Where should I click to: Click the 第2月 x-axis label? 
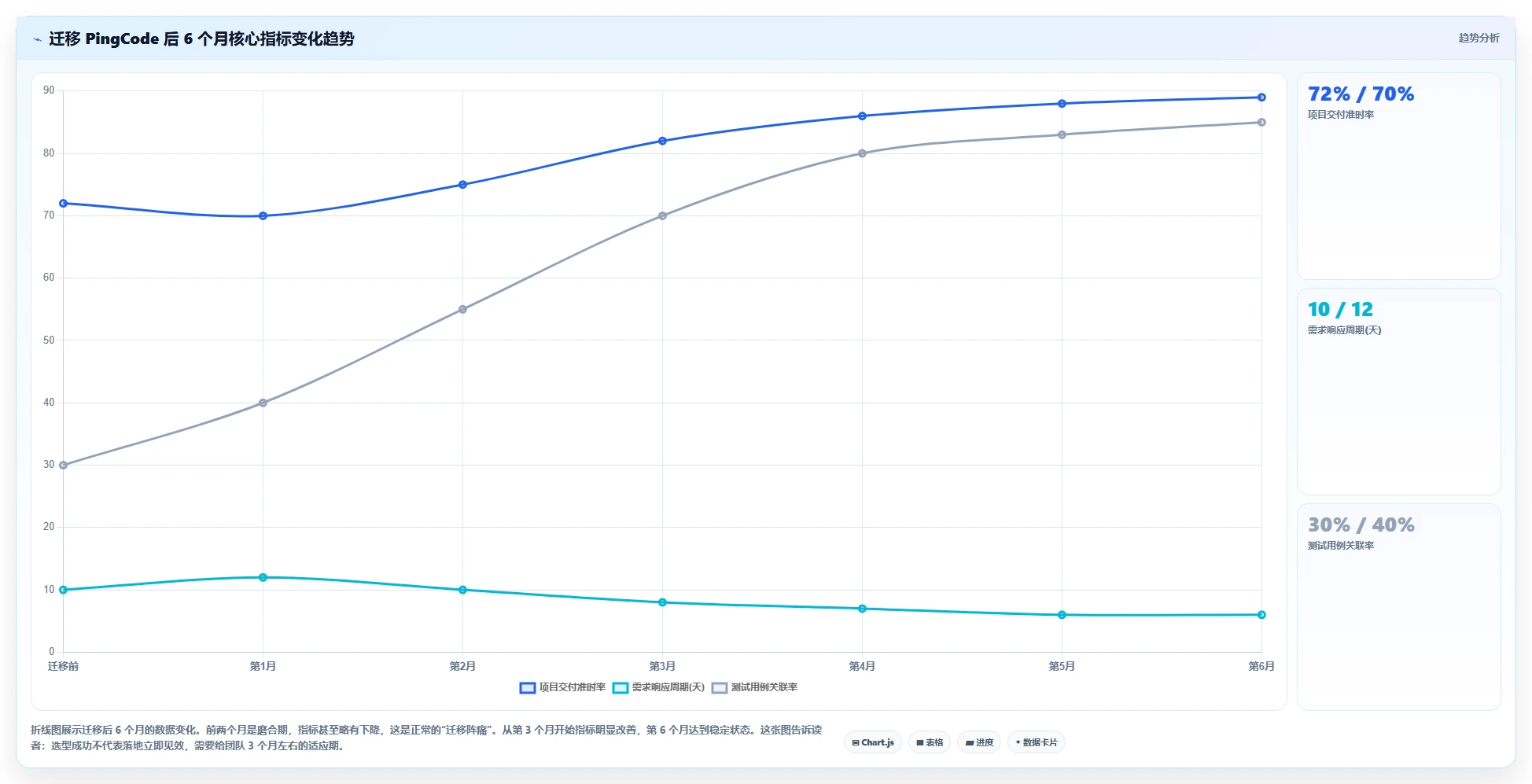point(463,667)
